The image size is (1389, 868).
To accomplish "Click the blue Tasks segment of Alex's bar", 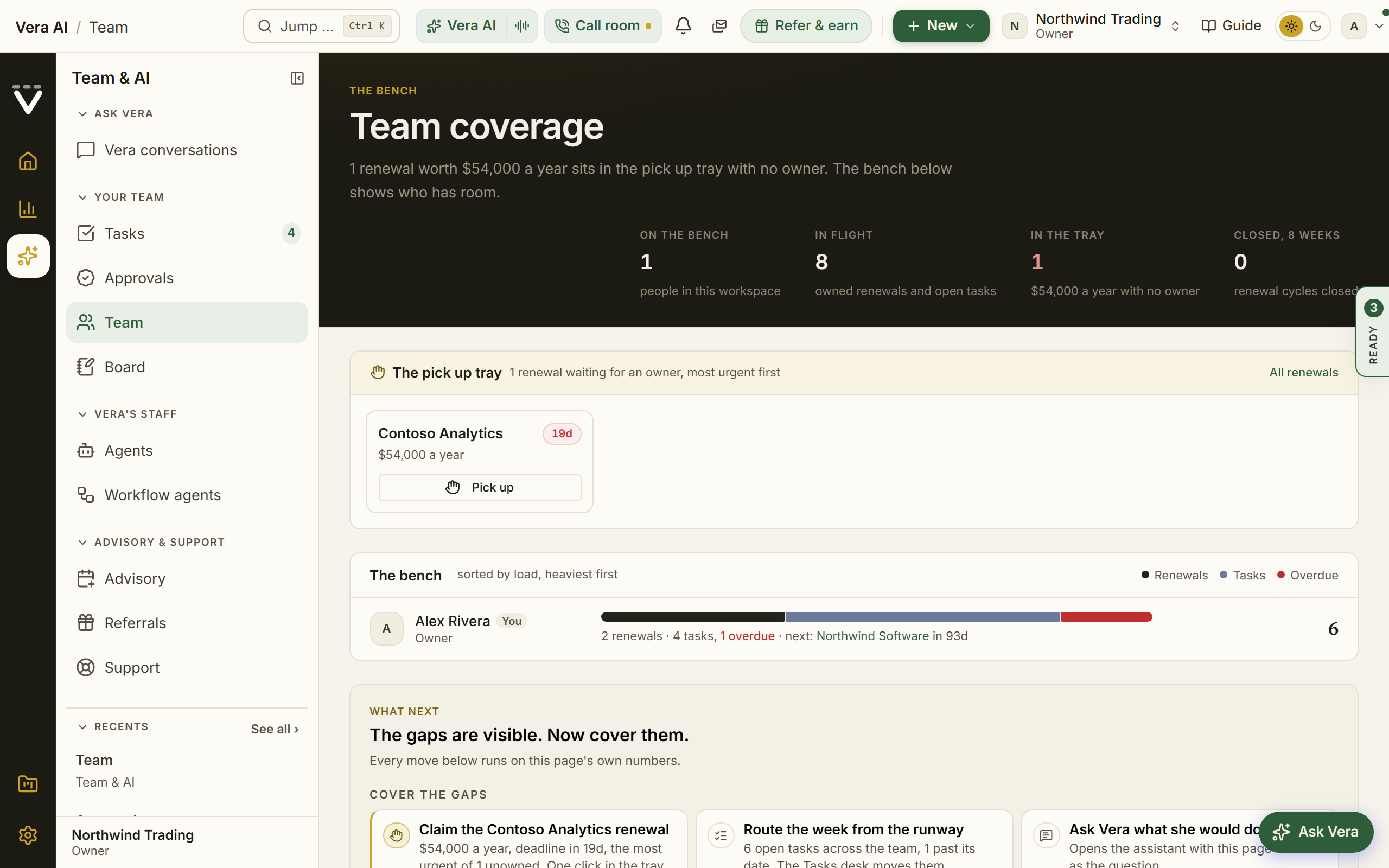I will point(922,617).
